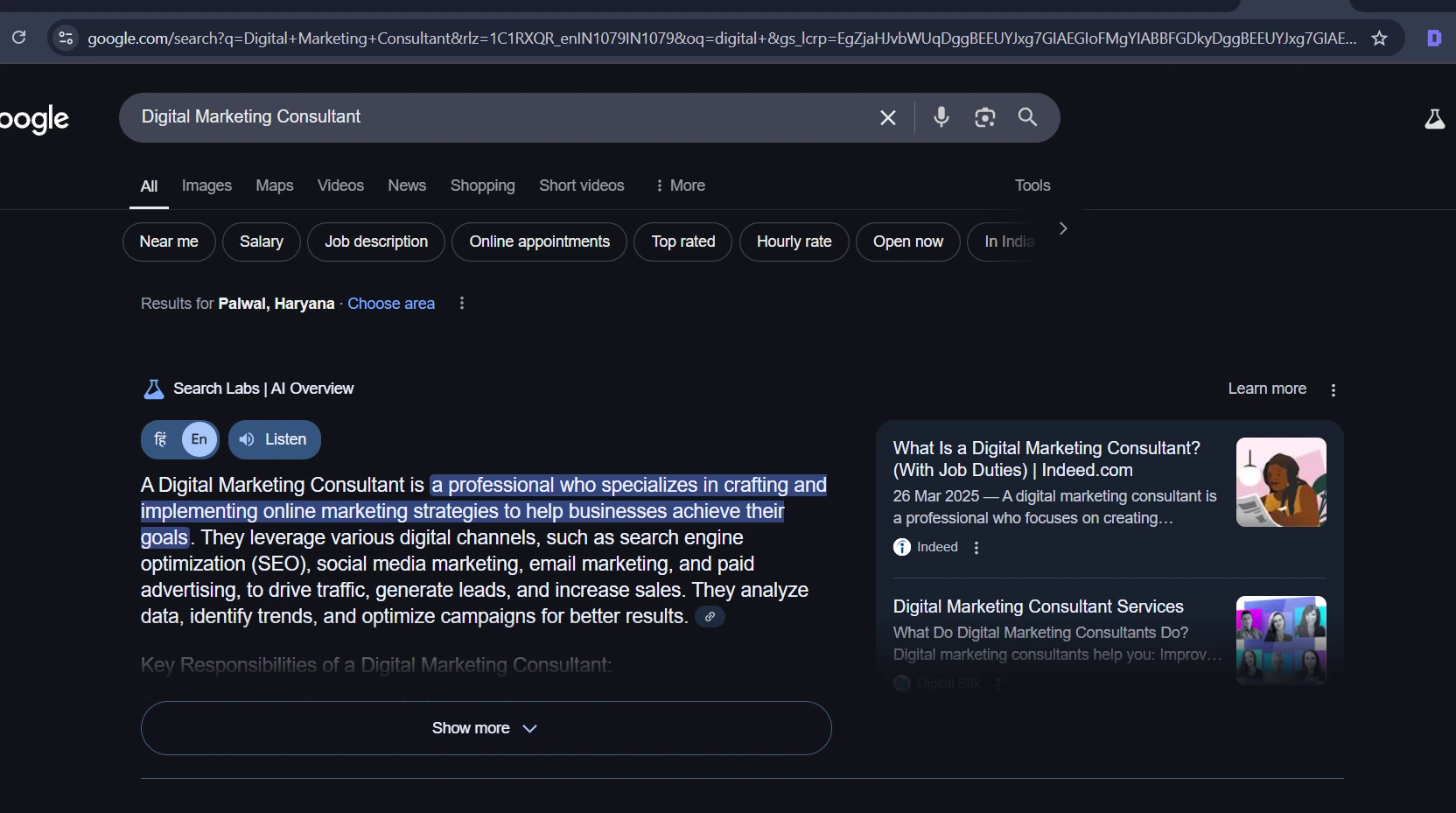Open the Indeed article thumbnail image
The height and width of the screenshot is (813, 1456).
point(1280,482)
